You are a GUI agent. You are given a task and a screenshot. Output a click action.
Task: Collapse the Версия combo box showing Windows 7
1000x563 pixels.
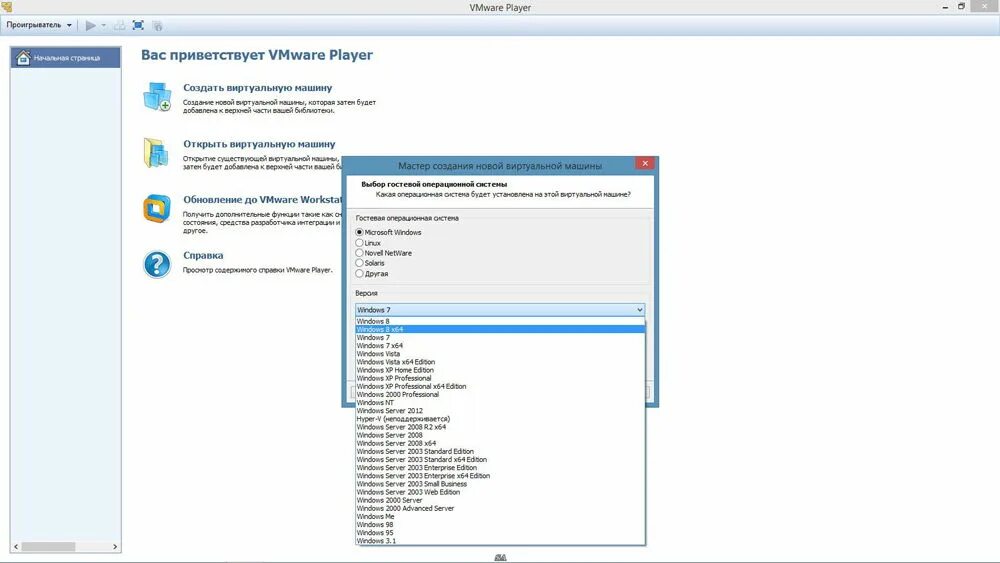(500, 309)
